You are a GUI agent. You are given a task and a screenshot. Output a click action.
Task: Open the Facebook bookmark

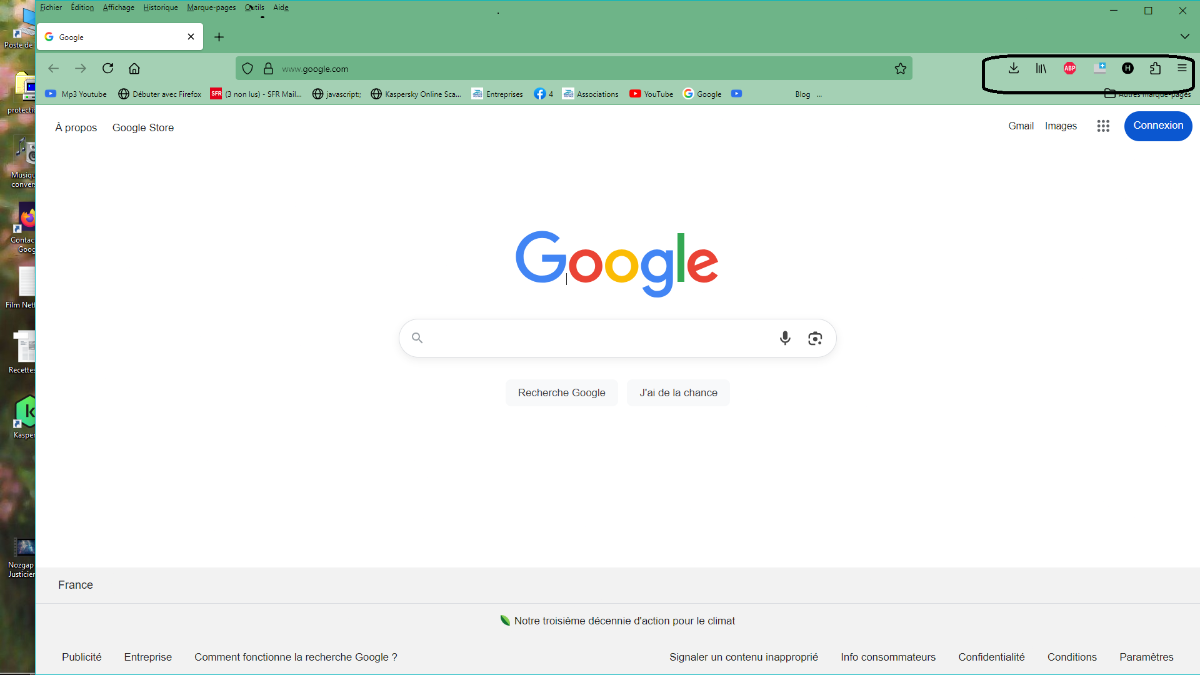543,94
